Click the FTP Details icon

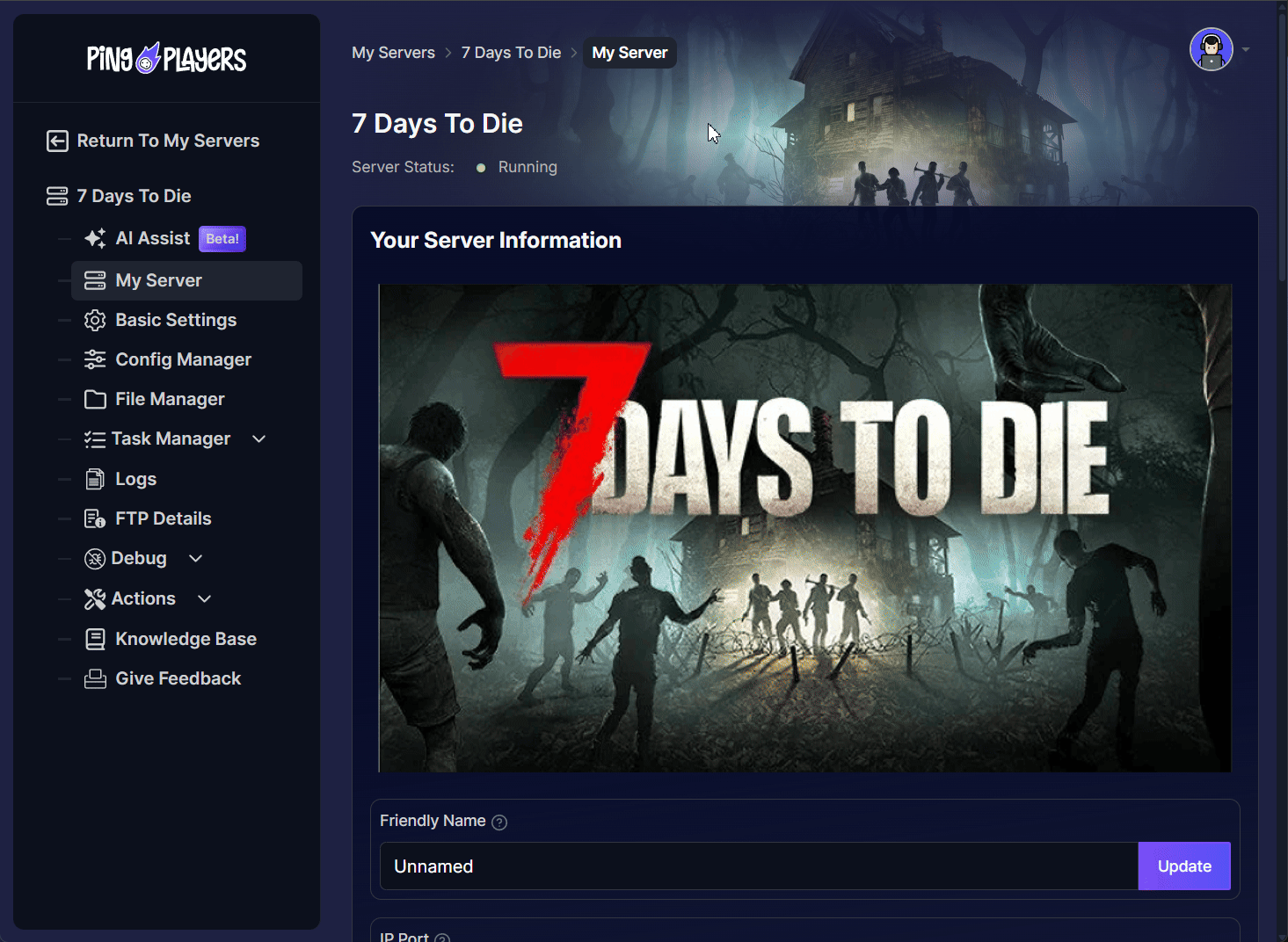[95, 518]
